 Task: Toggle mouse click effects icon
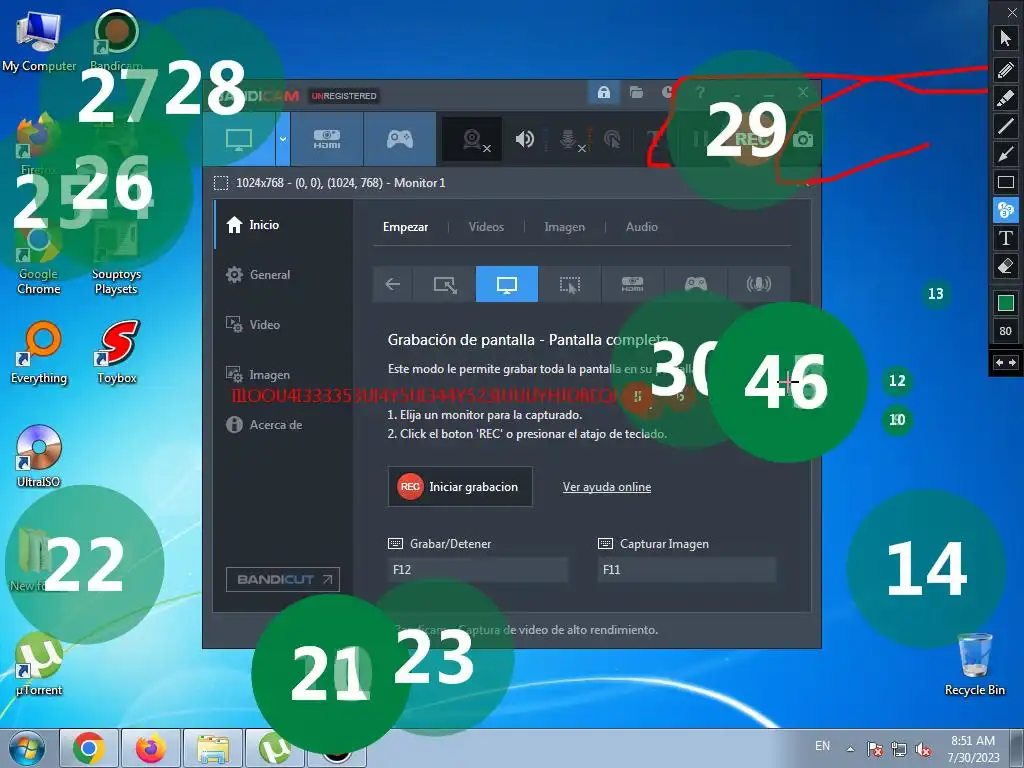pyautogui.click(x=612, y=139)
